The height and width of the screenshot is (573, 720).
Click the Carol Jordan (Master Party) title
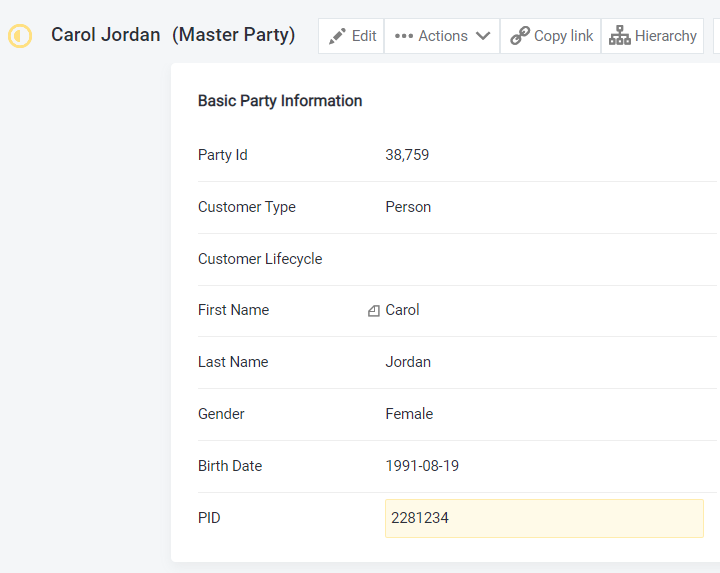(x=173, y=35)
